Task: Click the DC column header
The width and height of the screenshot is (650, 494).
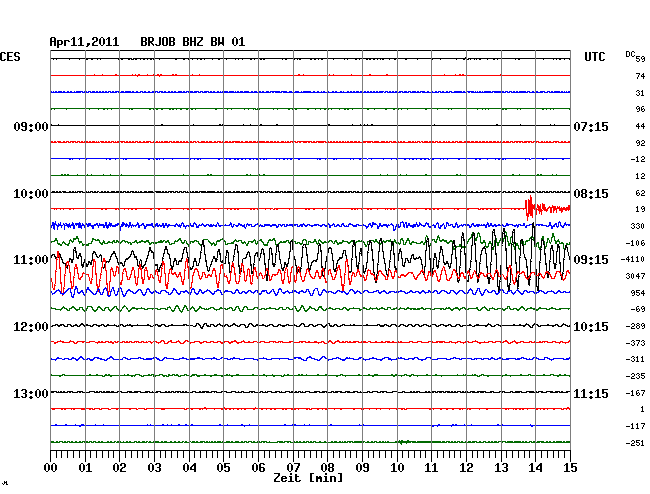Action: click(x=630, y=54)
